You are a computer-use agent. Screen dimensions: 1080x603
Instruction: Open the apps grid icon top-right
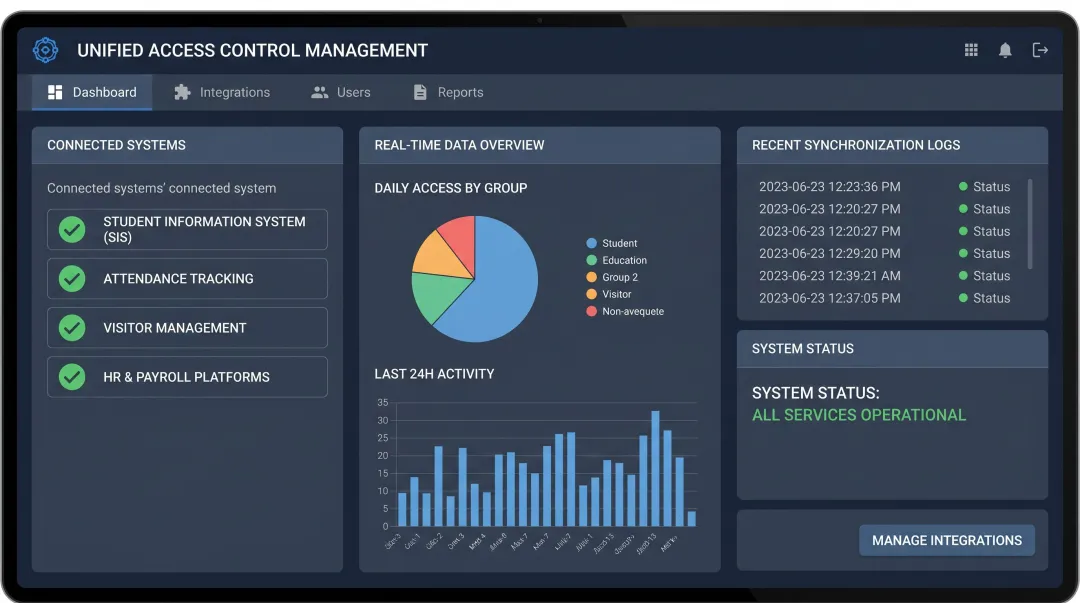tap(970, 49)
